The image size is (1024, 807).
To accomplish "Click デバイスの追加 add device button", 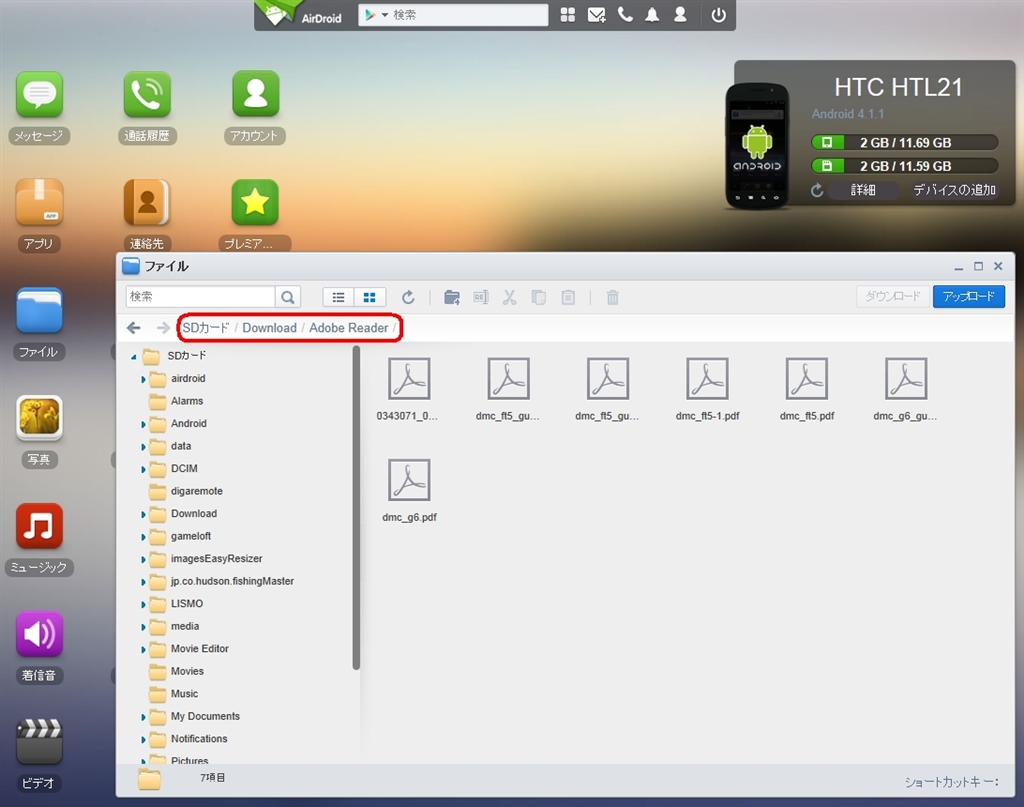I will 954,190.
